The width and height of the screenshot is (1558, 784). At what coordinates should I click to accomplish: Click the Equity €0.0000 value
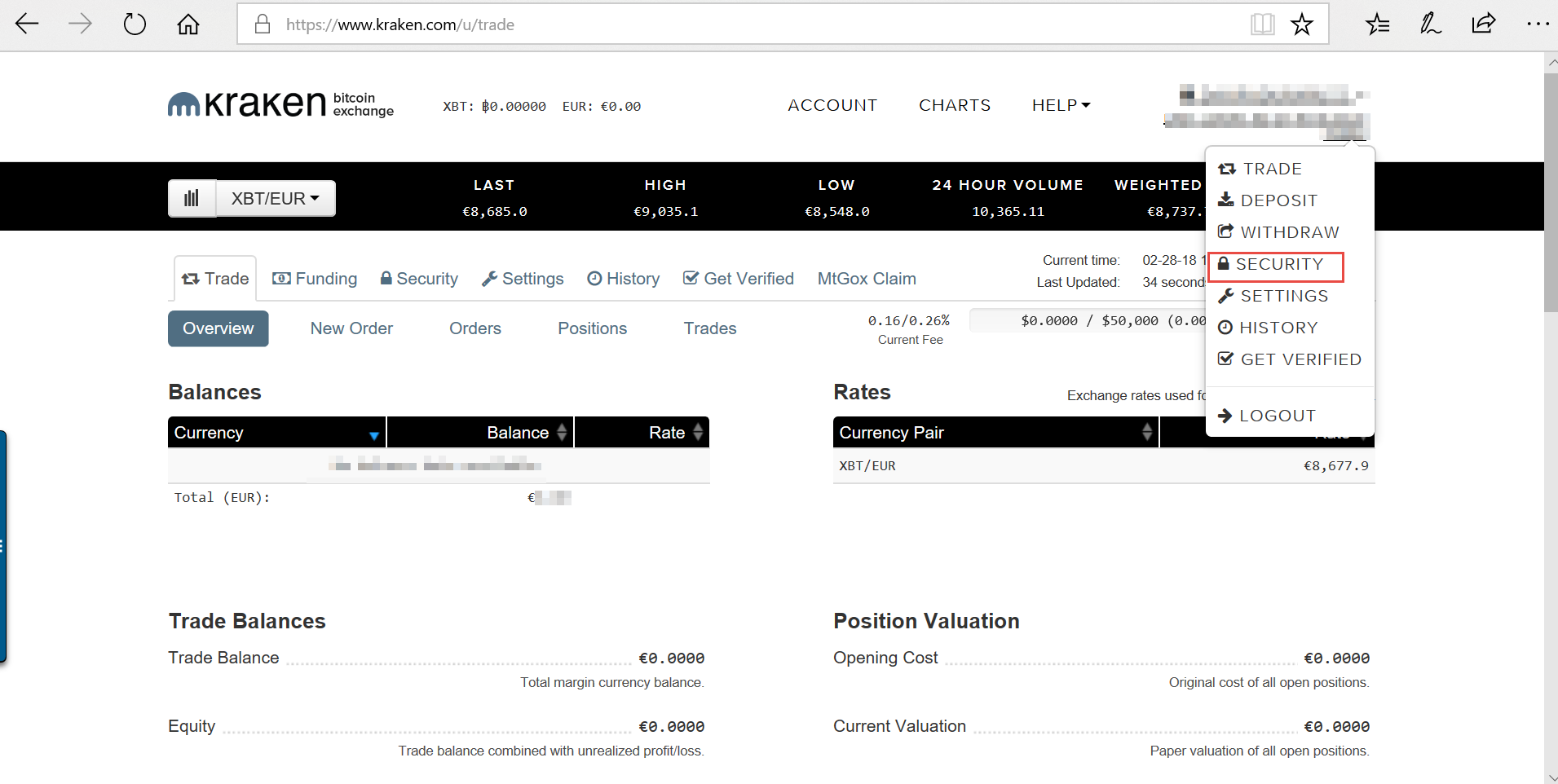click(x=672, y=727)
